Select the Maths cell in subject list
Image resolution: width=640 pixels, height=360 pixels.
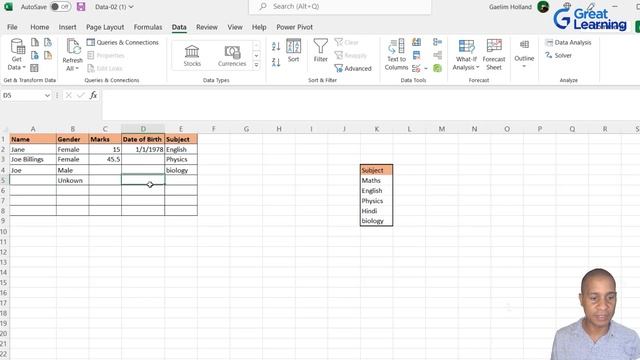[376, 180]
